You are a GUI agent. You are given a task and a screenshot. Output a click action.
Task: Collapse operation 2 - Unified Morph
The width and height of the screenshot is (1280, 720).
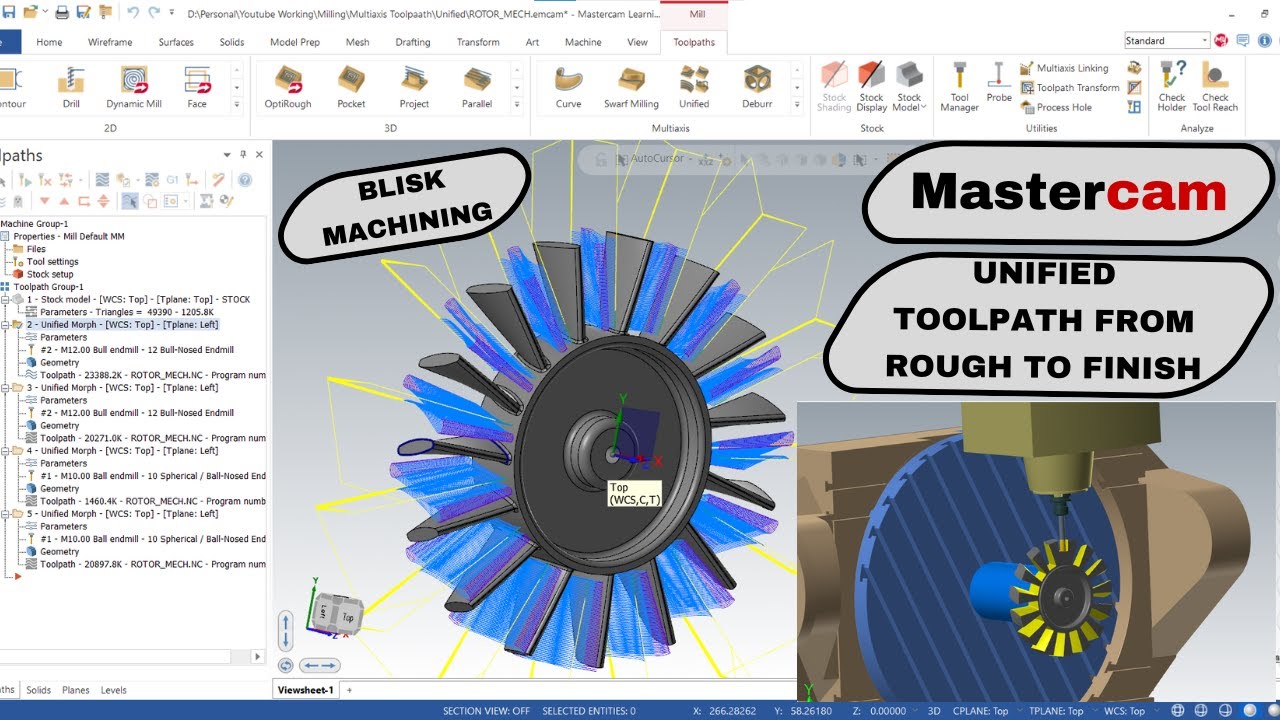click(x=5, y=325)
